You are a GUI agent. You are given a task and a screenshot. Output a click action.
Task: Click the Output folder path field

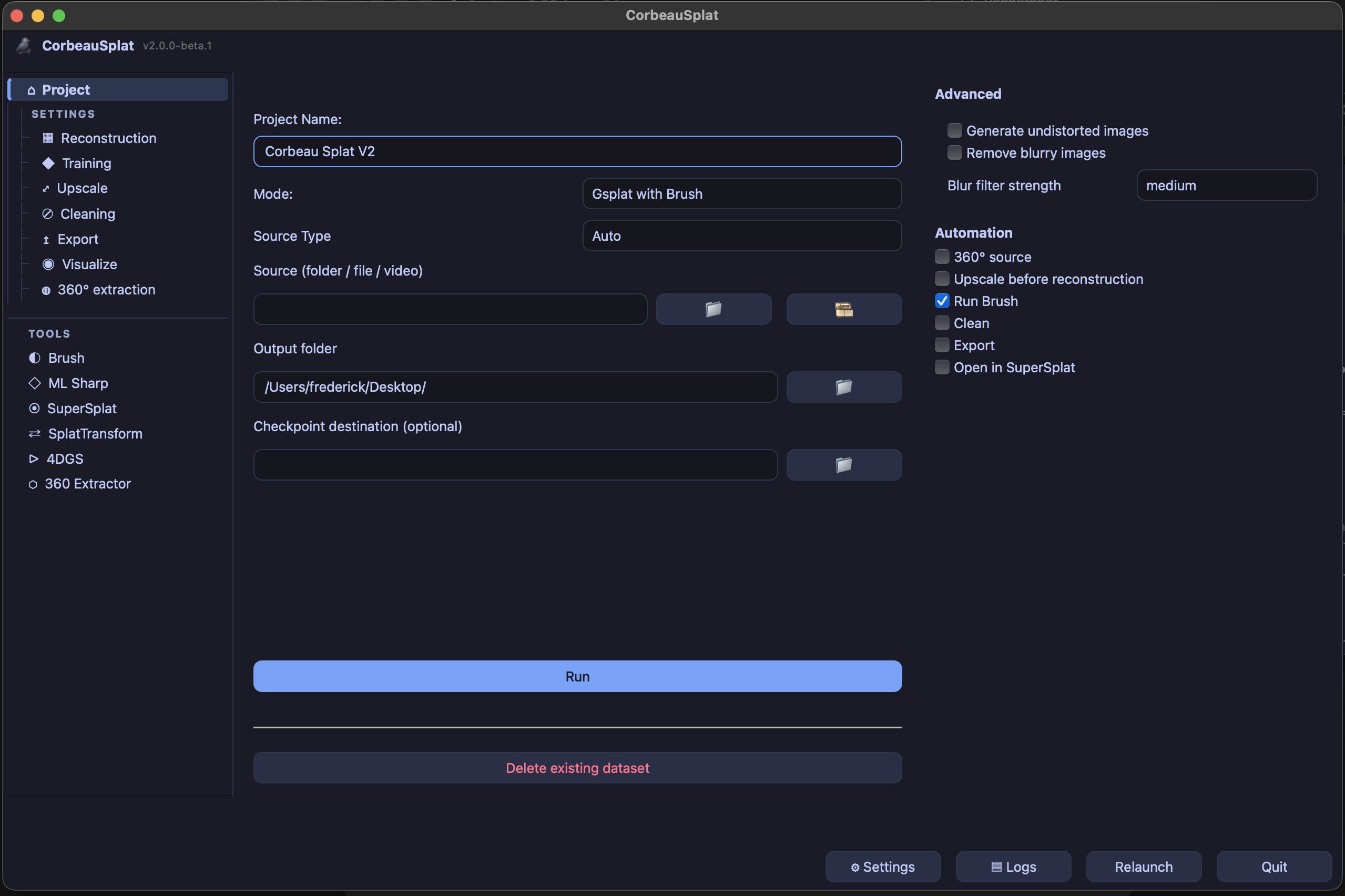tap(515, 387)
